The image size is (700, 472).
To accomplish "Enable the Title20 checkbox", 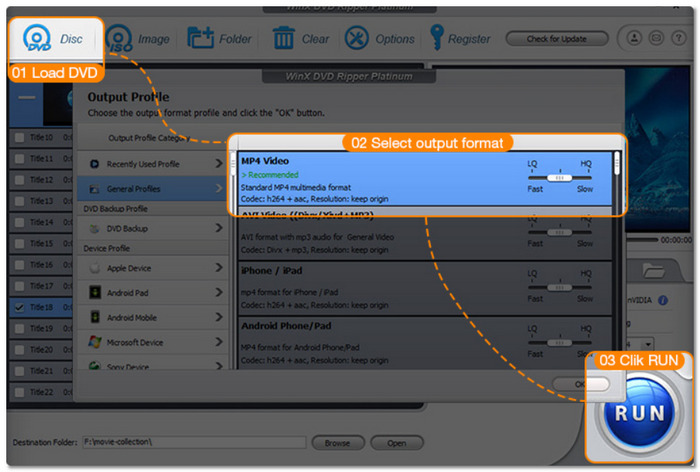I will (20, 350).
